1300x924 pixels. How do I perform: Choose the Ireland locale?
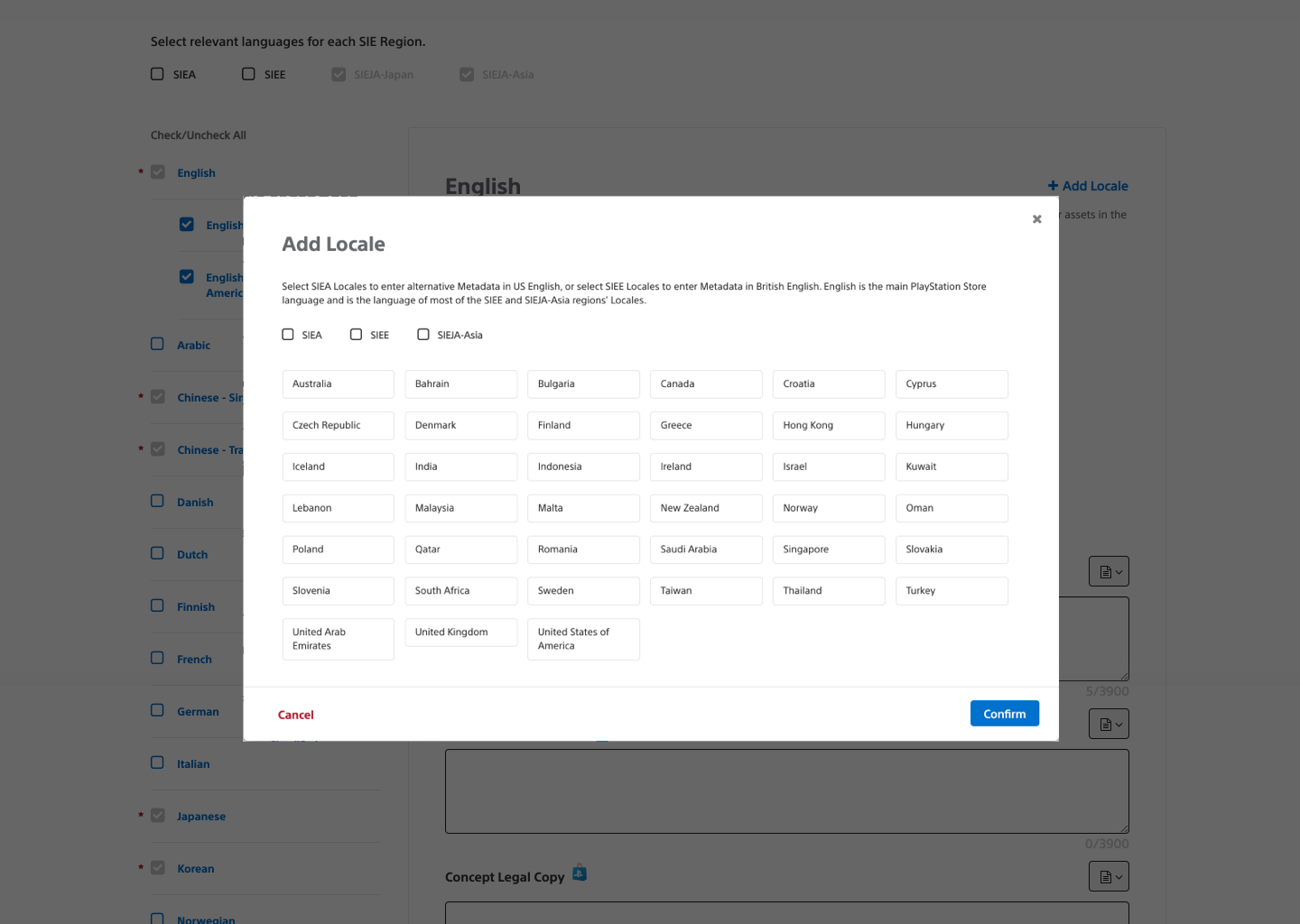[706, 467]
